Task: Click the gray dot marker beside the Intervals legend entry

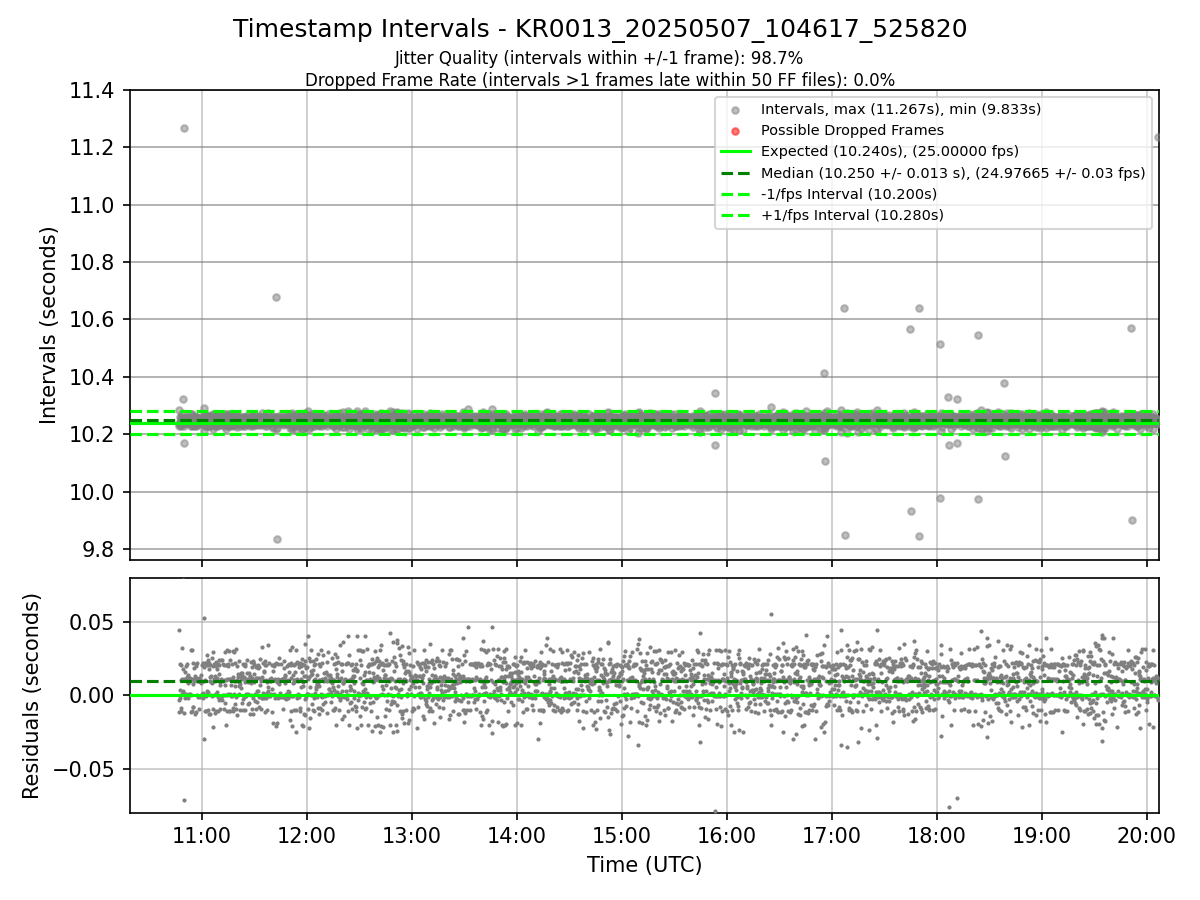Action: [735, 110]
